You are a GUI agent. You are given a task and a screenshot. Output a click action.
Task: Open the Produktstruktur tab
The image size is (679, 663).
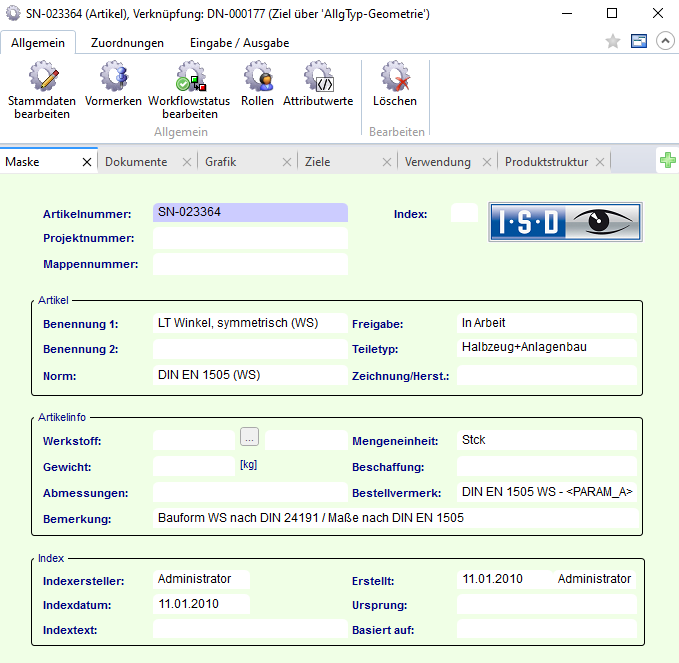546,162
